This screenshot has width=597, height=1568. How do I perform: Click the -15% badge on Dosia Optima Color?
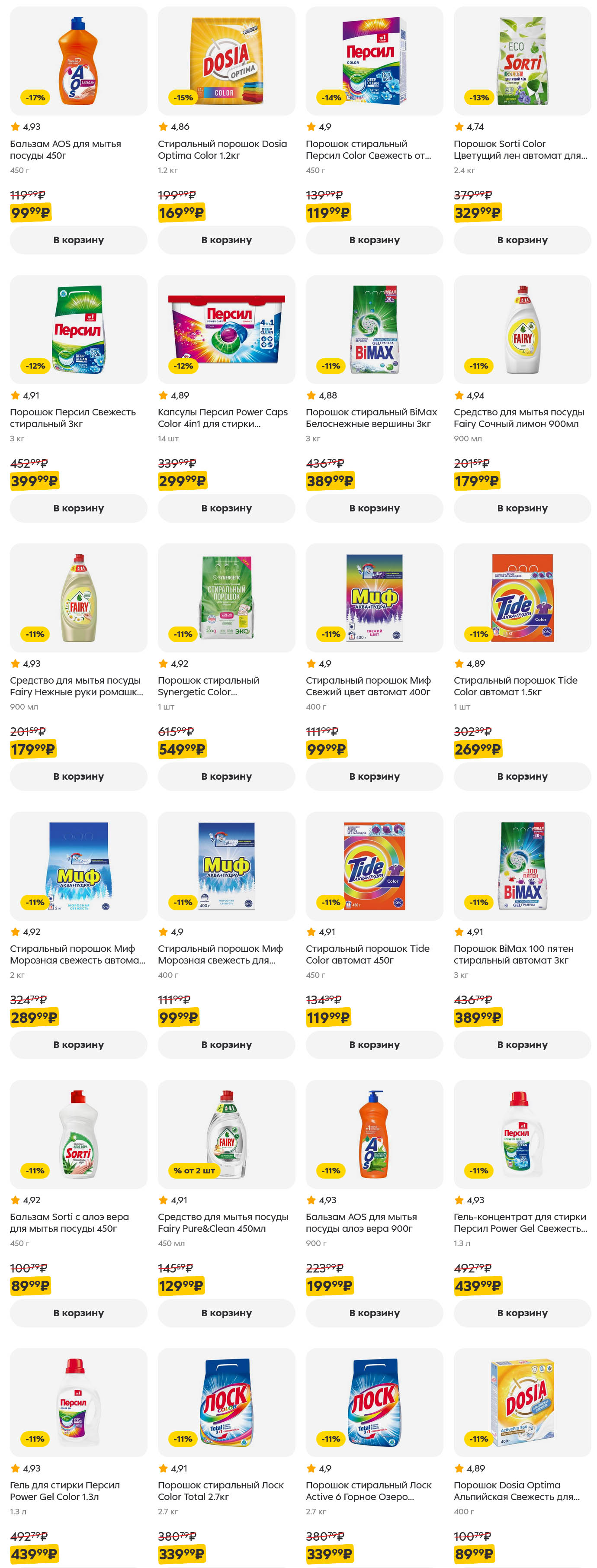(x=183, y=97)
